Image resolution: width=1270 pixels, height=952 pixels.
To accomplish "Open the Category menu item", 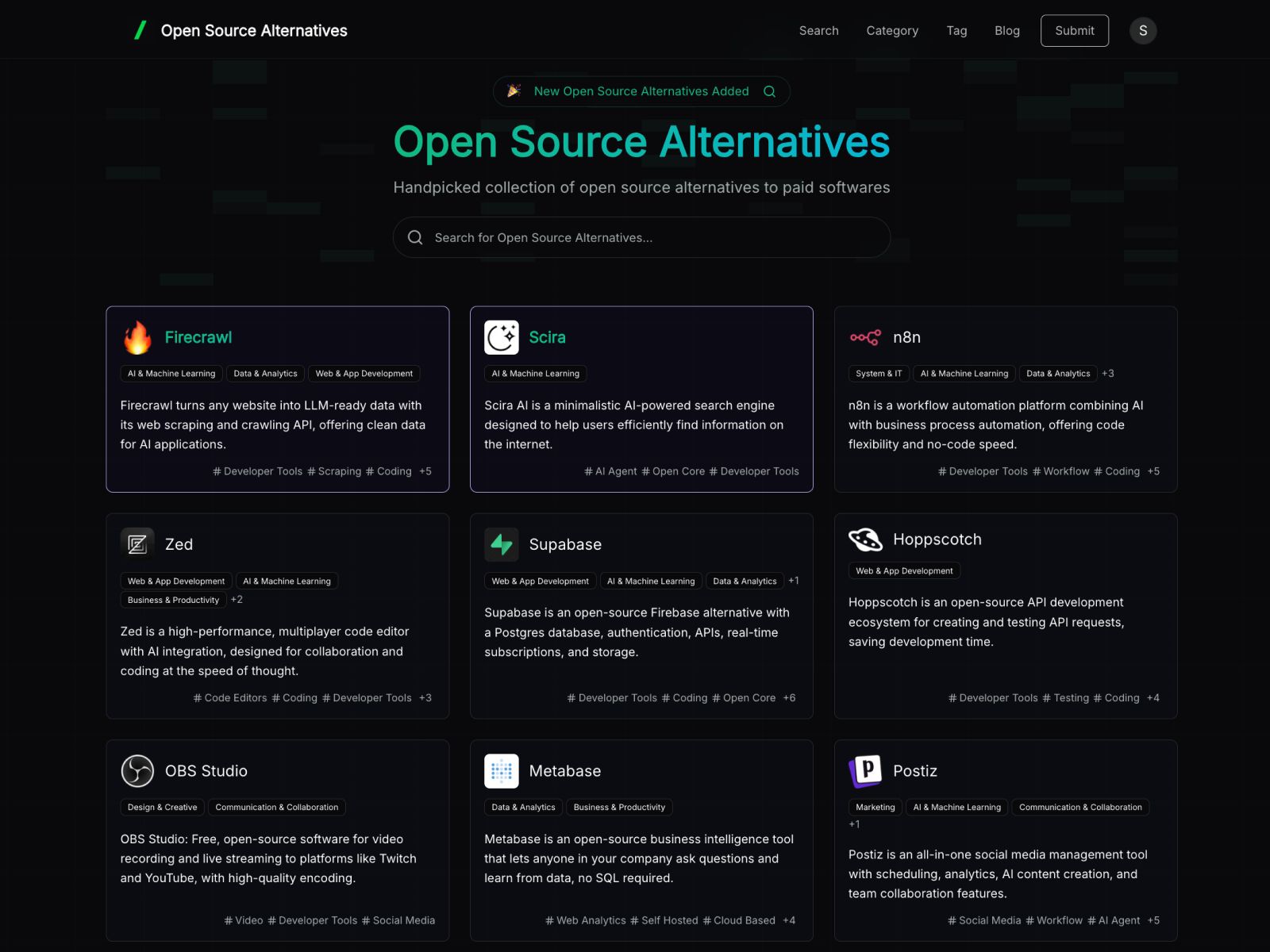I will pyautogui.click(x=892, y=30).
